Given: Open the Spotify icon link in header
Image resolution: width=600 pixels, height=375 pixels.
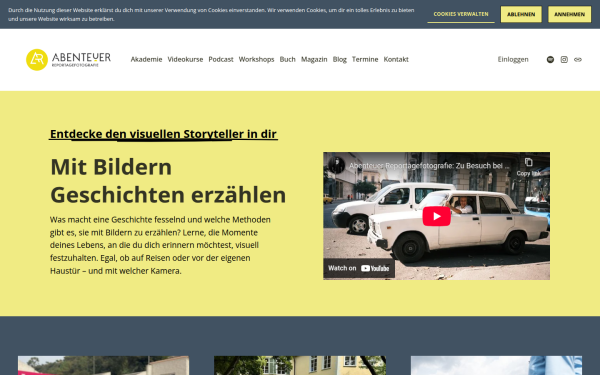Looking at the screenshot, I should (x=550, y=59).
